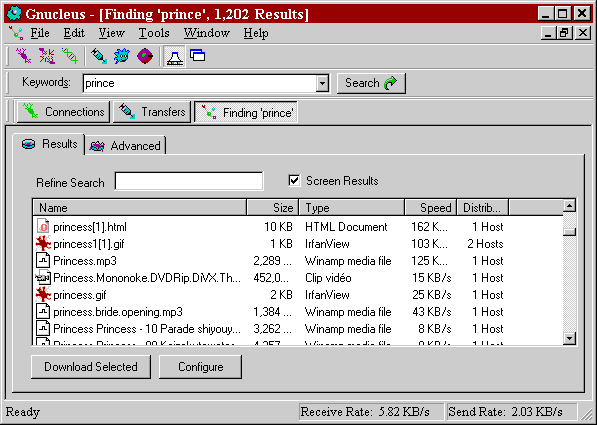
Task: Click the Princess.mp3 file icon
Action: (43, 260)
